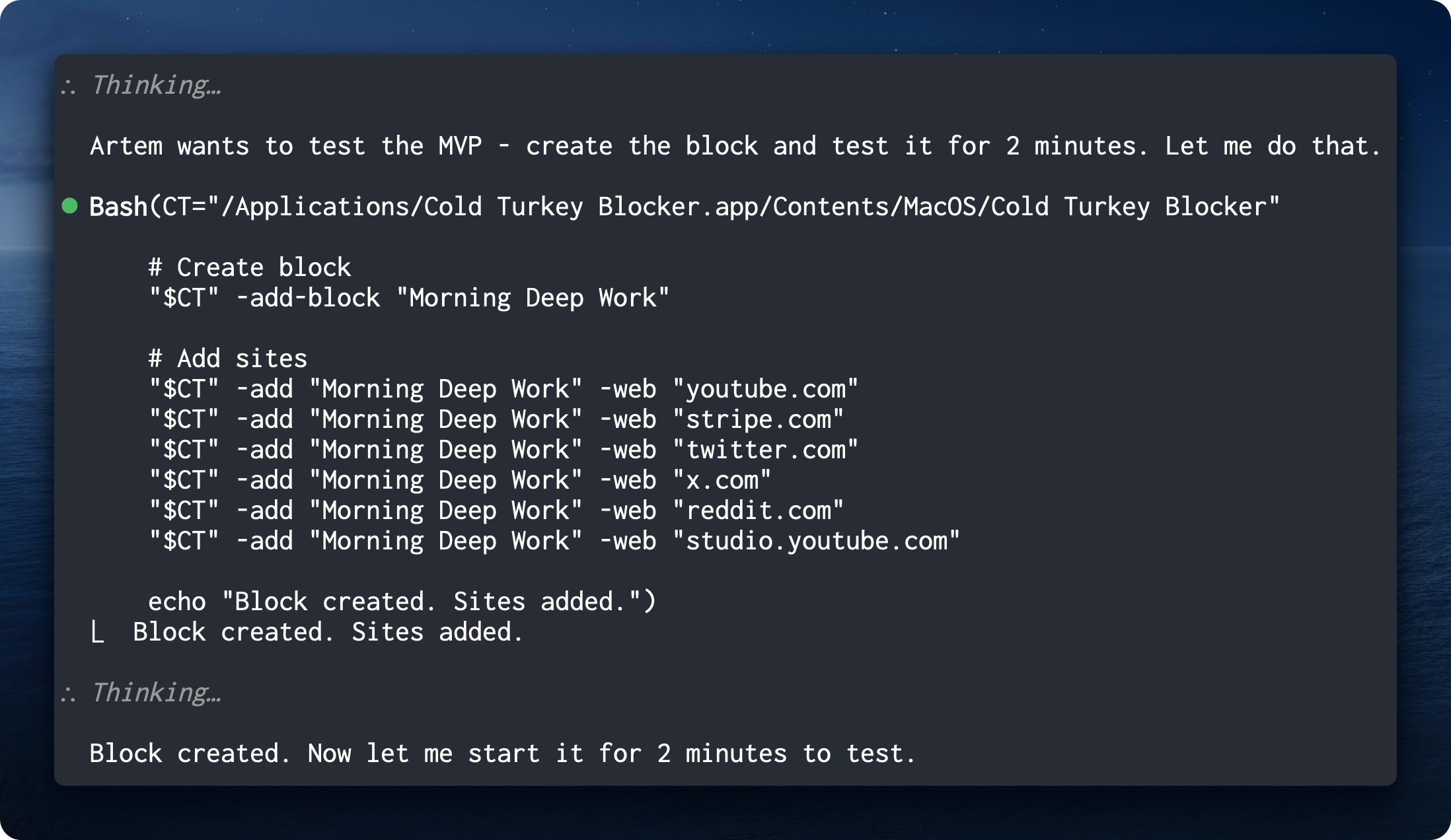
Task: Click the "stripe.com" site entry
Action: (x=758, y=419)
